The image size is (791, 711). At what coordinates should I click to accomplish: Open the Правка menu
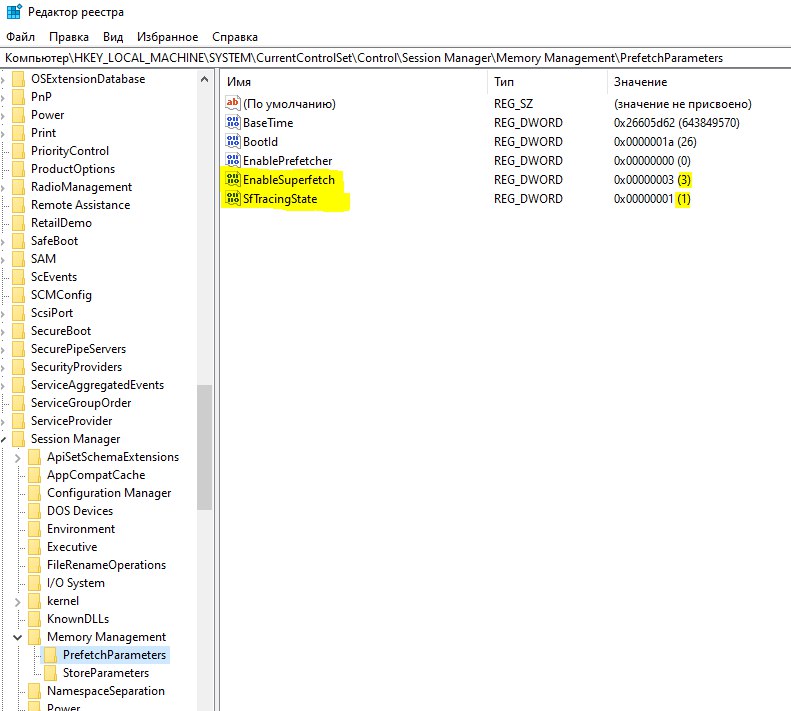[x=69, y=37]
